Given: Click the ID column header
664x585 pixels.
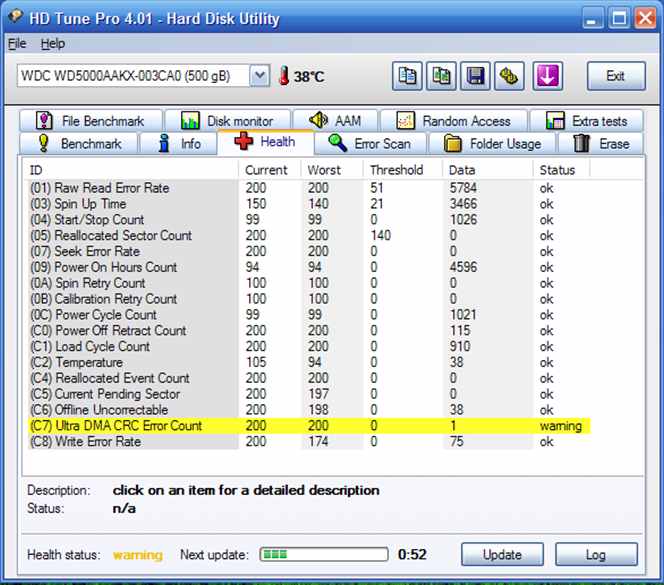Looking at the screenshot, I should point(130,170).
